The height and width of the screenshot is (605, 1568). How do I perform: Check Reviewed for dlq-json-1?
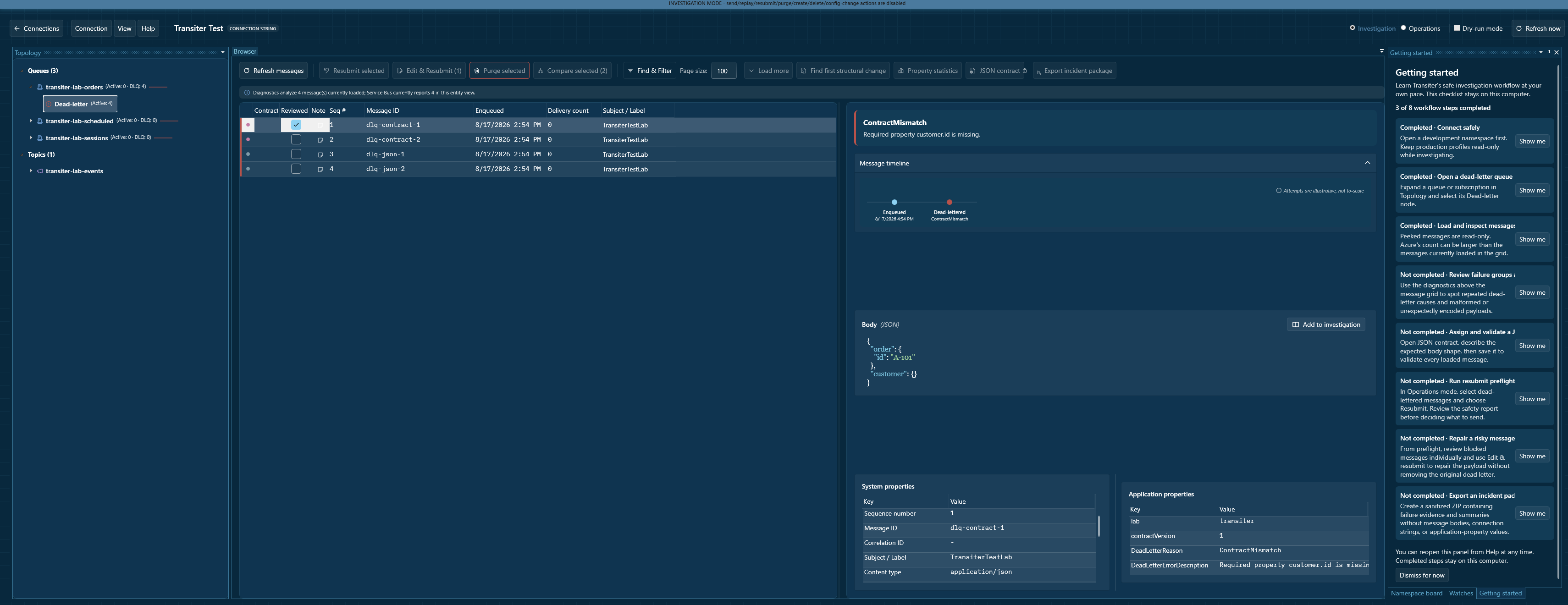tap(296, 154)
